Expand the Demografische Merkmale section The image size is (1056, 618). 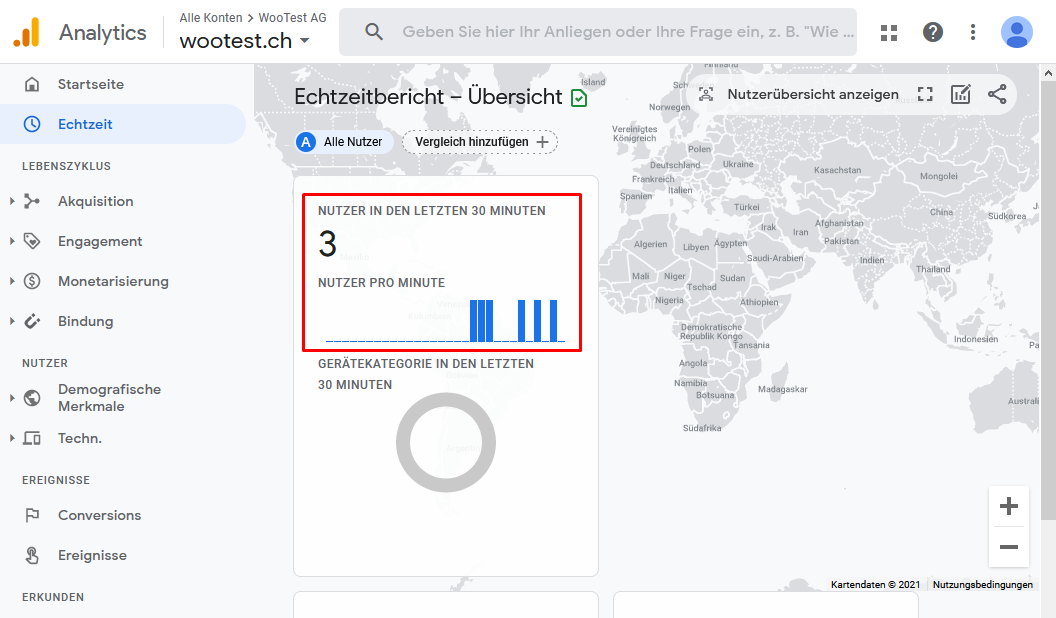(12, 398)
